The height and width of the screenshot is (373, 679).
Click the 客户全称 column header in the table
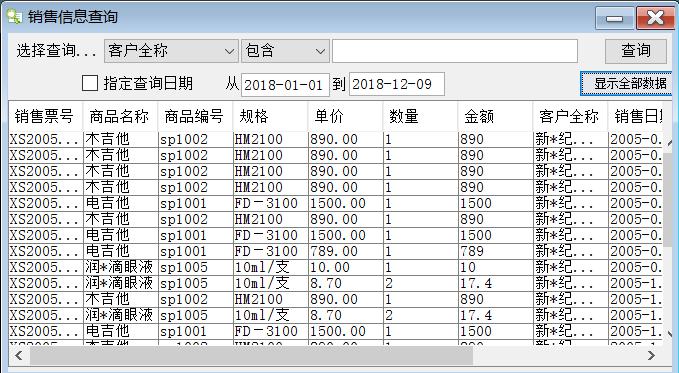coord(570,117)
